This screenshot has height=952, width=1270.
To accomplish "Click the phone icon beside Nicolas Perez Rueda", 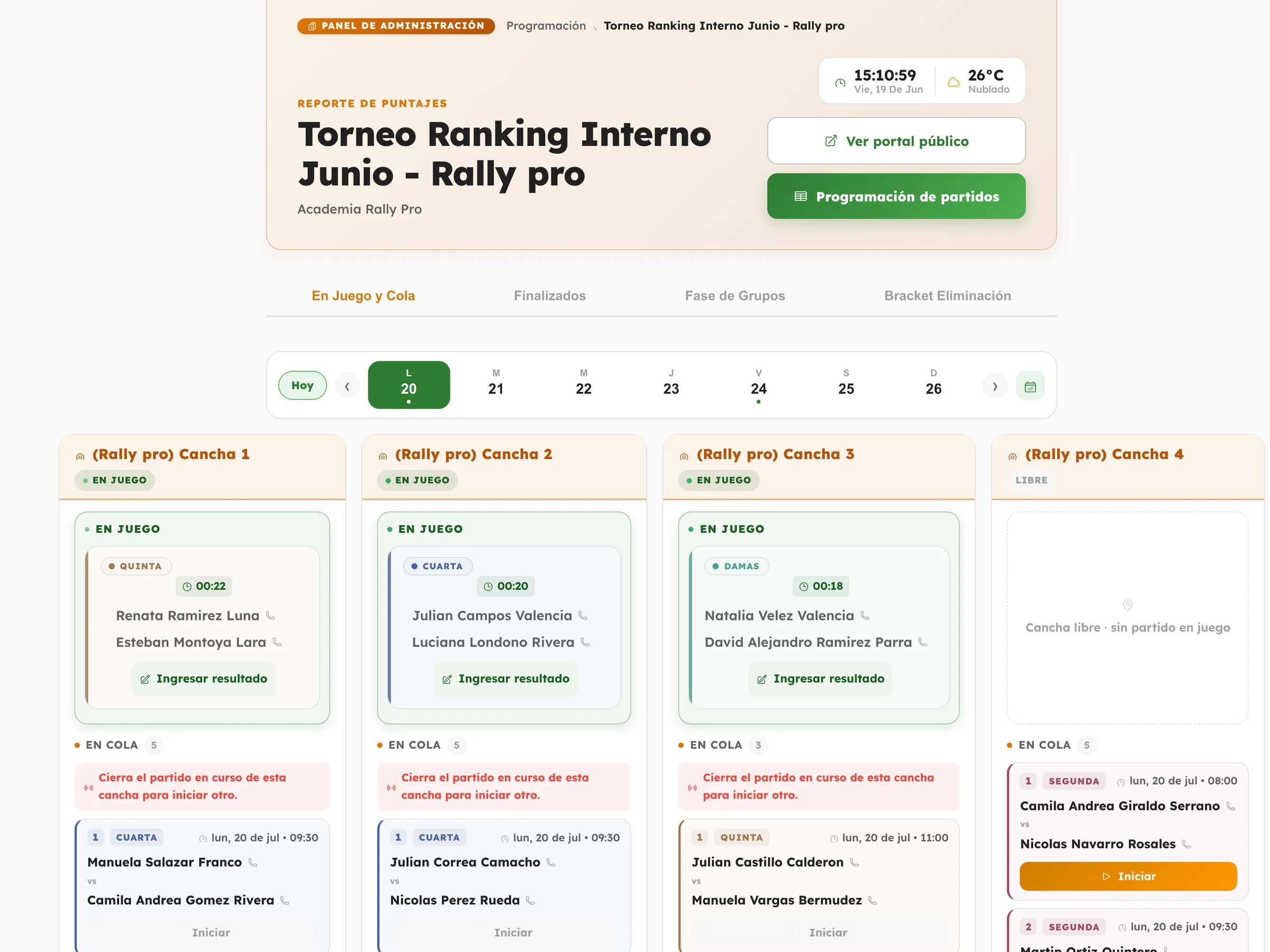I will click(x=531, y=900).
